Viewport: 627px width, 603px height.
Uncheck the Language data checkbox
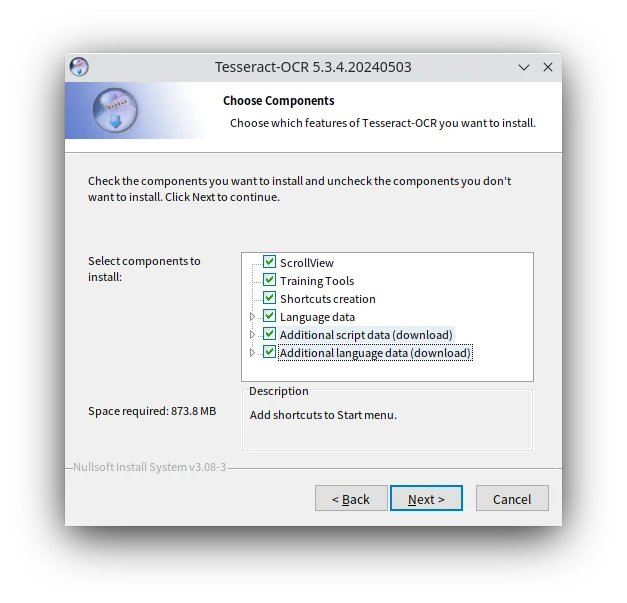click(270, 316)
